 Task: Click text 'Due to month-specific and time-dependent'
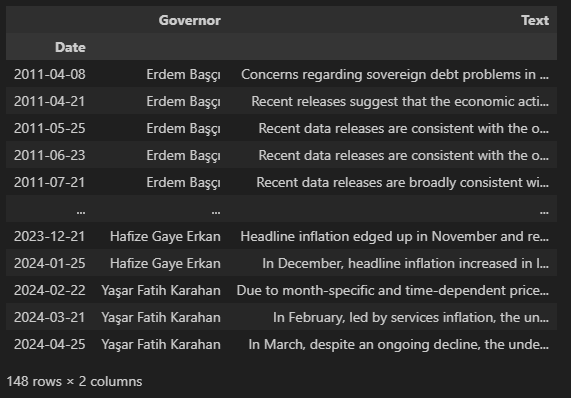point(393,290)
